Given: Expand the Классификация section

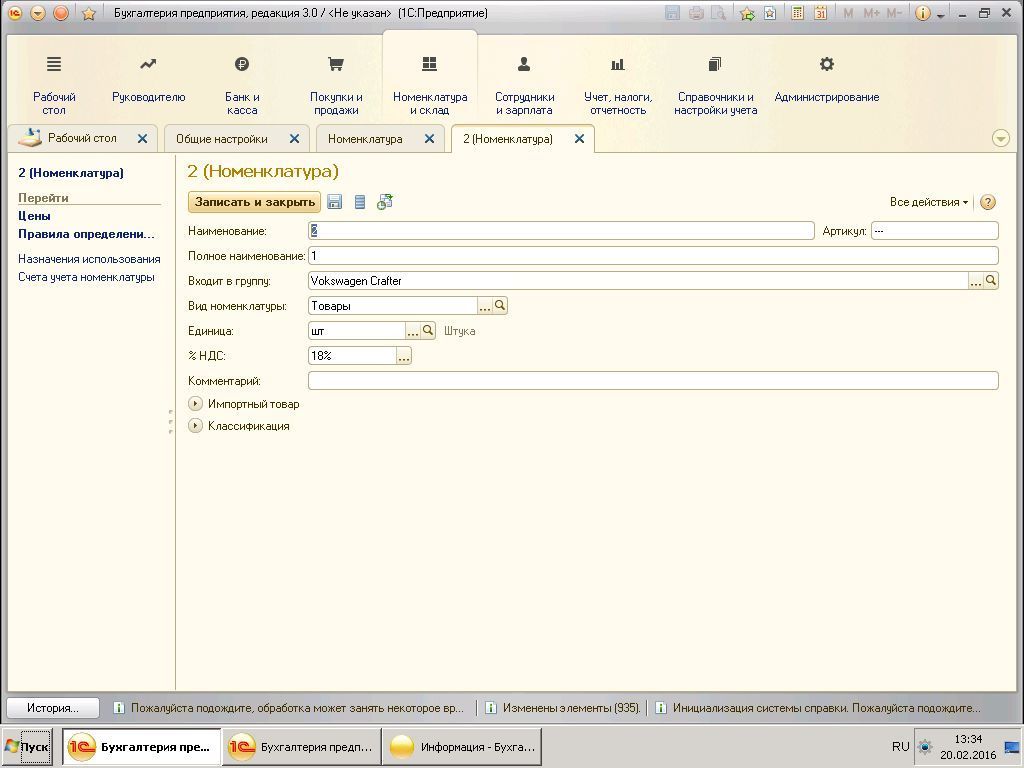Looking at the screenshot, I should (196, 426).
